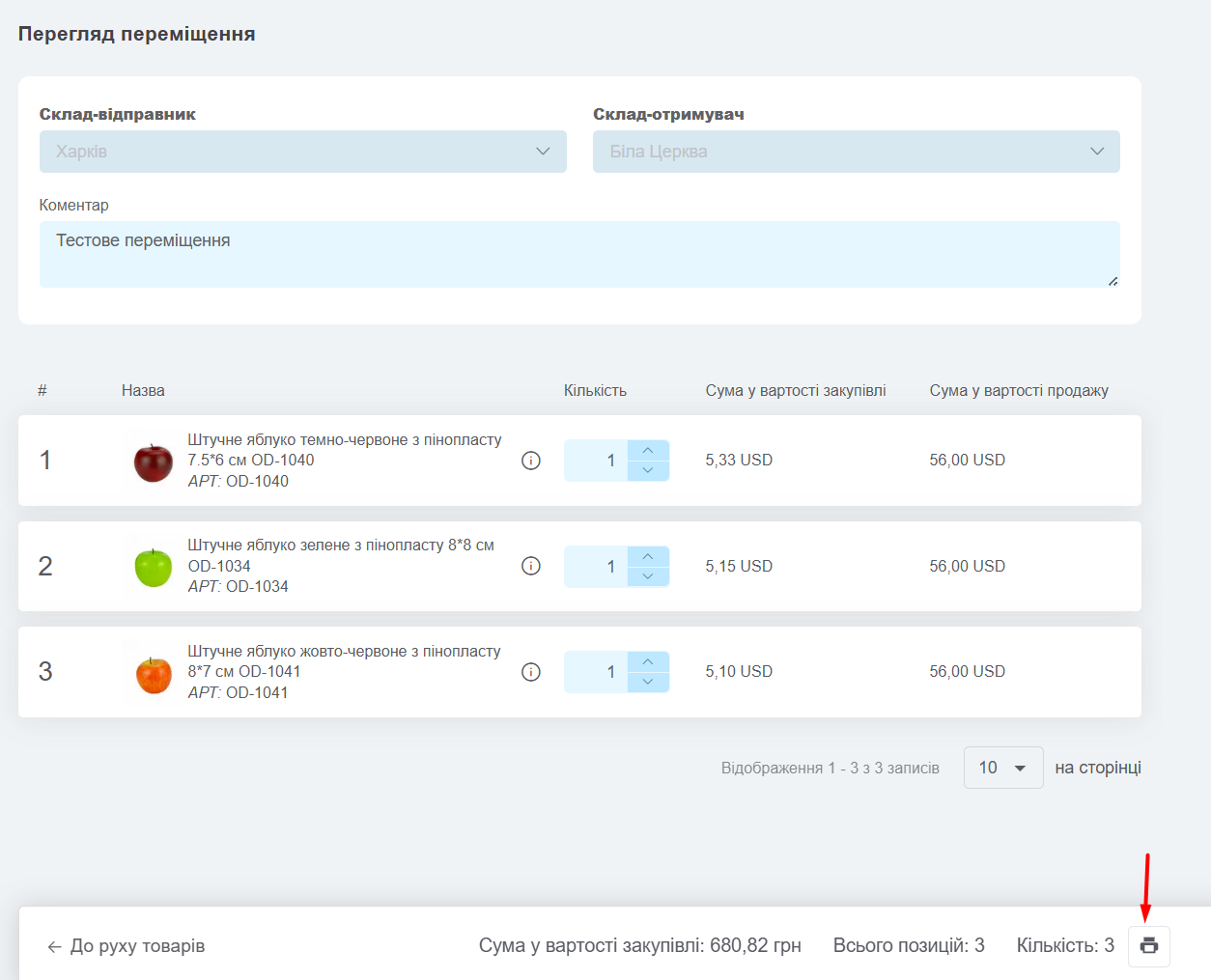
Task: Increase quantity for item OD-1040
Action: point(648,450)
